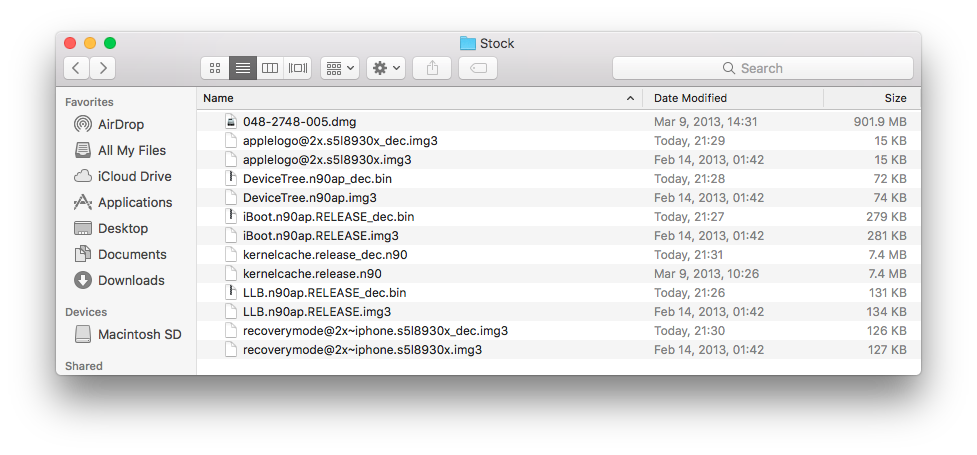Click the Edit Tags button
977x455 pixels.
coord(478,68)
